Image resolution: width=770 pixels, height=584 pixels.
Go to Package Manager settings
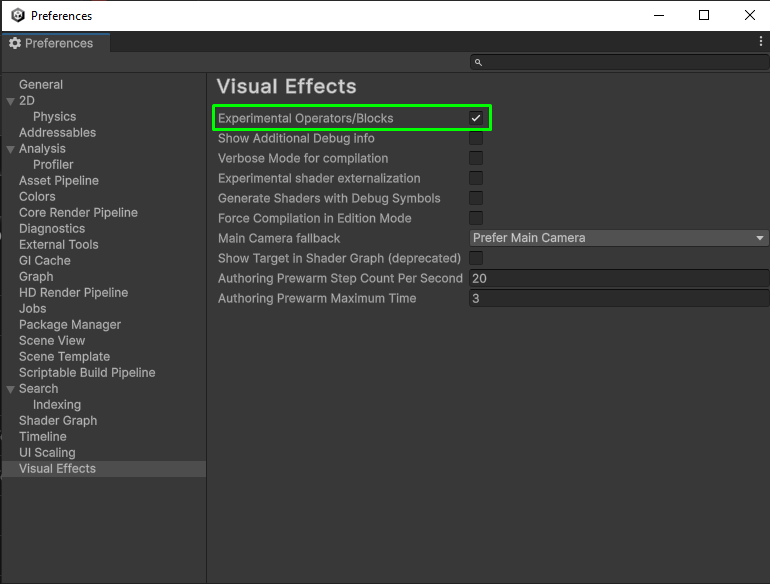point(70,325)
